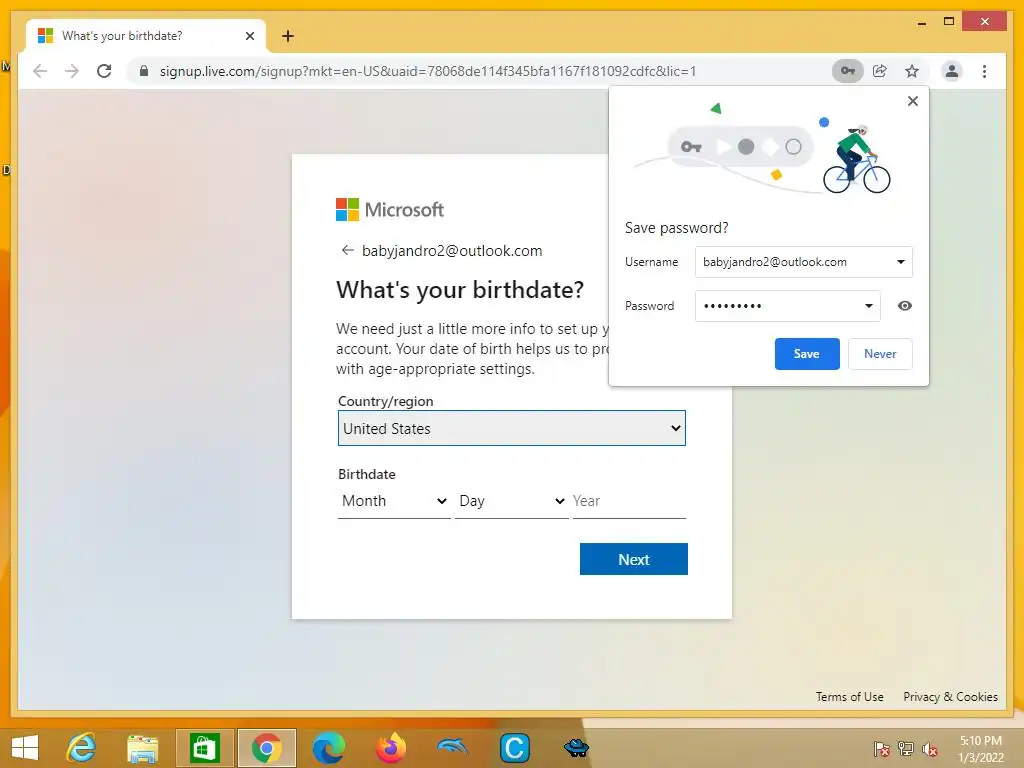Click the browser forward arrow

click(x=72, y=71)
